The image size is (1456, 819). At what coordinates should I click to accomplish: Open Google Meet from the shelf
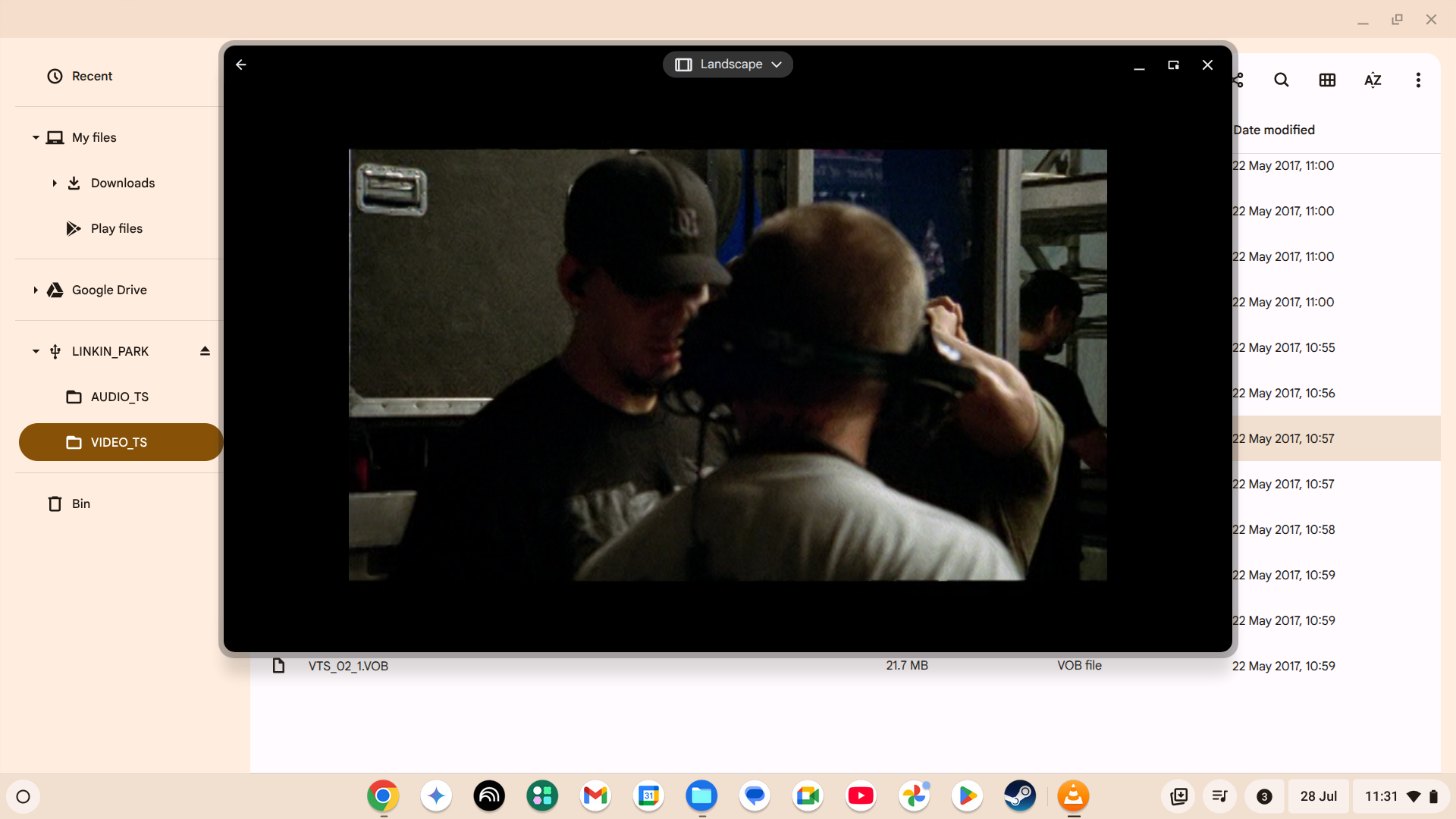(x=808, y=795)
